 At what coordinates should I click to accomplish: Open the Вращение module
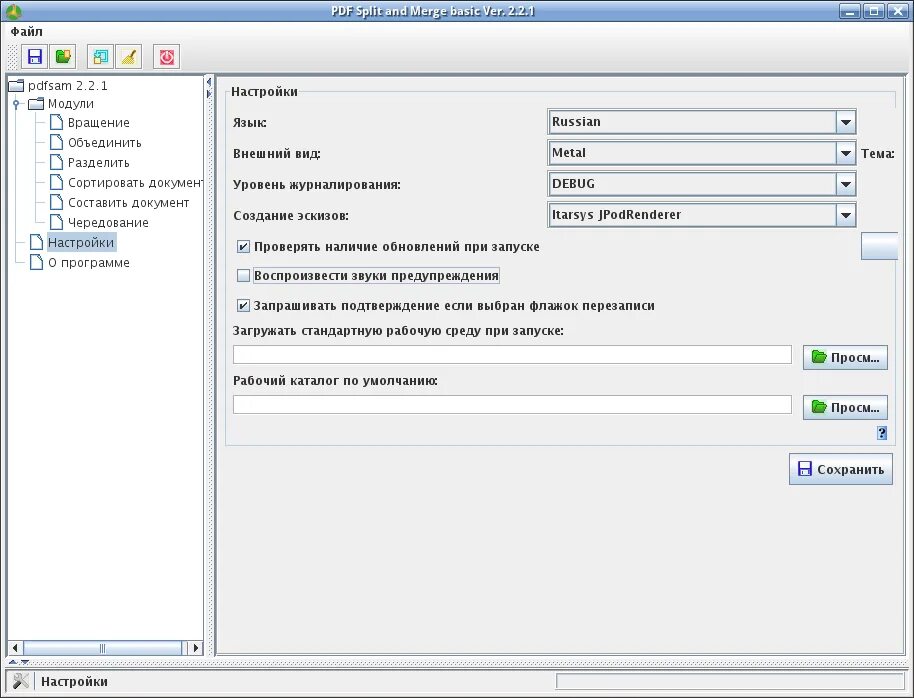[90, 122]
